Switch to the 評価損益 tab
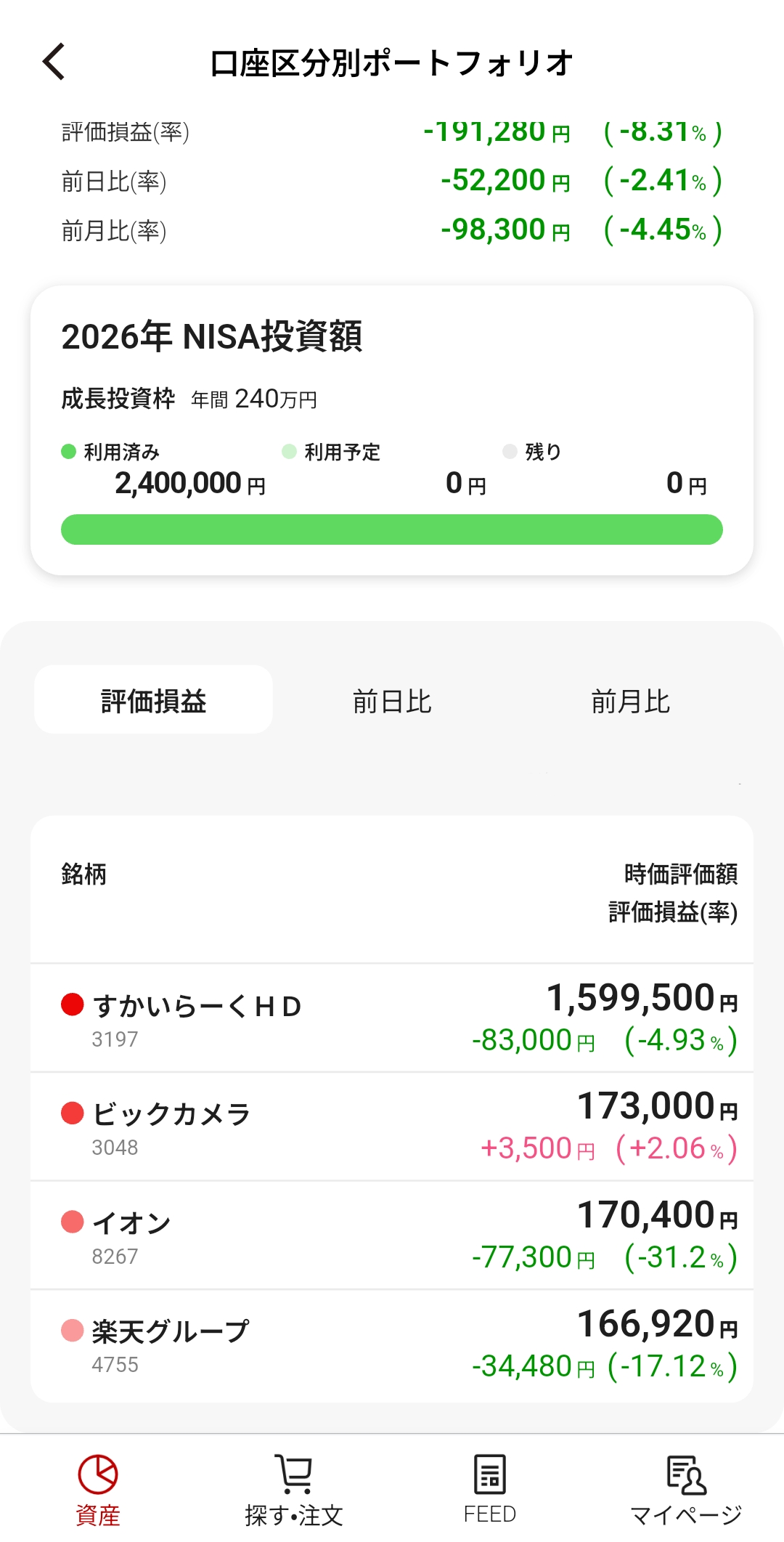The image size is (784, 1542). (x=154, y=701)
